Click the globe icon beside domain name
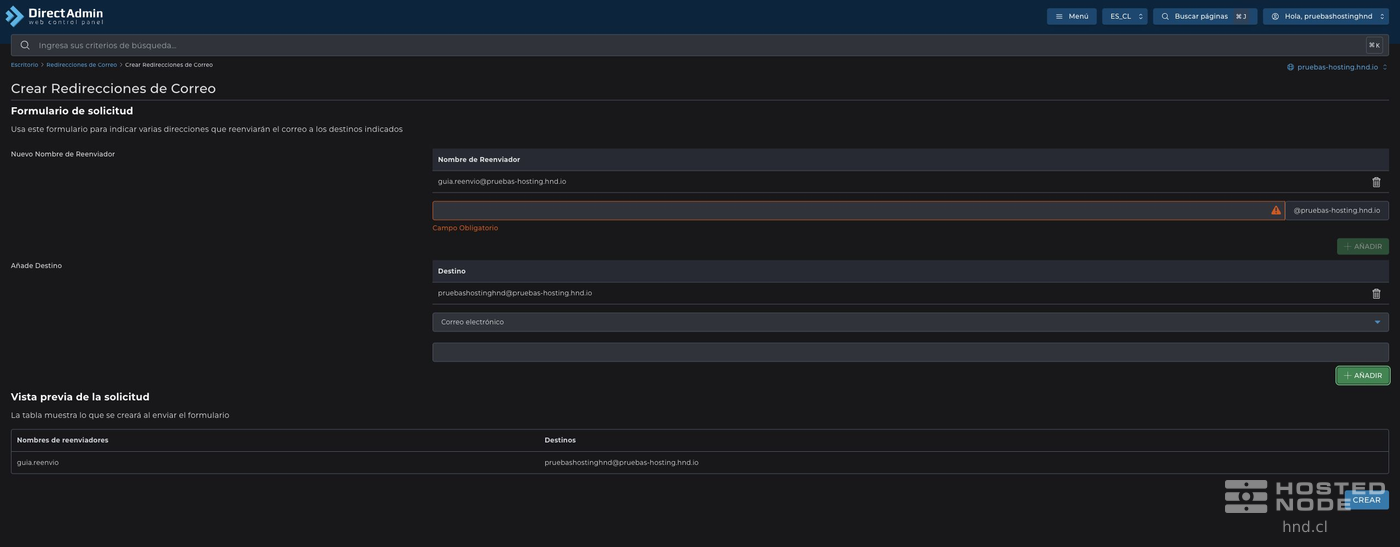This screenshot has width=1400, height=547. click(1290, 67)
